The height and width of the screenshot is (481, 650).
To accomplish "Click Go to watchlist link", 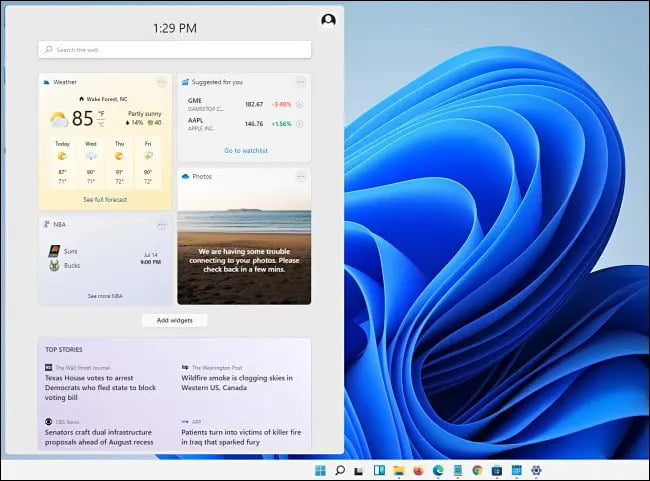I will tap(246, 151).
